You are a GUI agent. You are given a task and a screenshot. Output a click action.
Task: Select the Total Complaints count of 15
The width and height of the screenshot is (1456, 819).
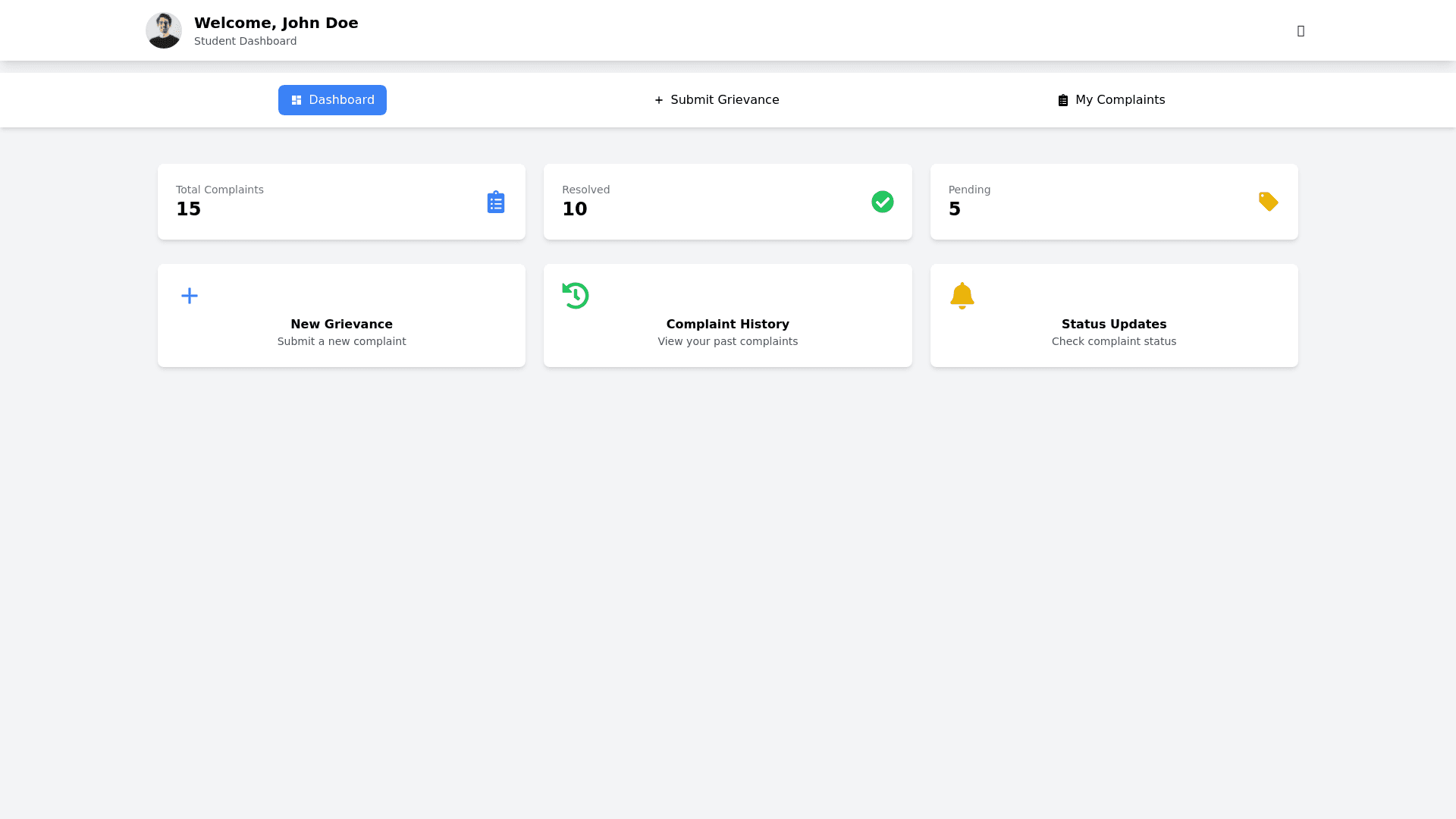(188, 209)
